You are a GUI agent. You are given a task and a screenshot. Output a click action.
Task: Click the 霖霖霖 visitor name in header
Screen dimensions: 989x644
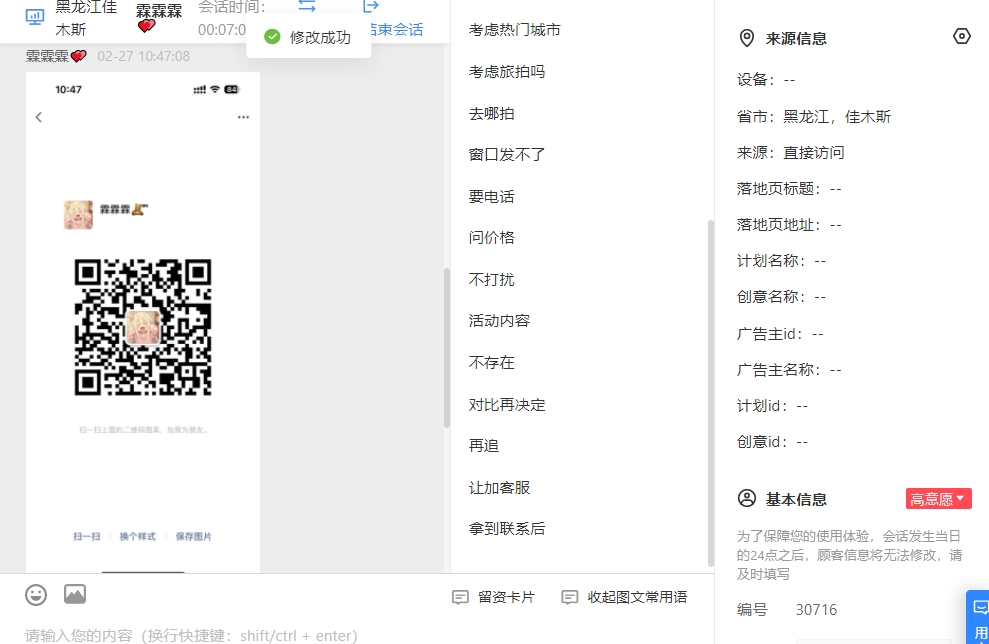[x=159, y=18]
